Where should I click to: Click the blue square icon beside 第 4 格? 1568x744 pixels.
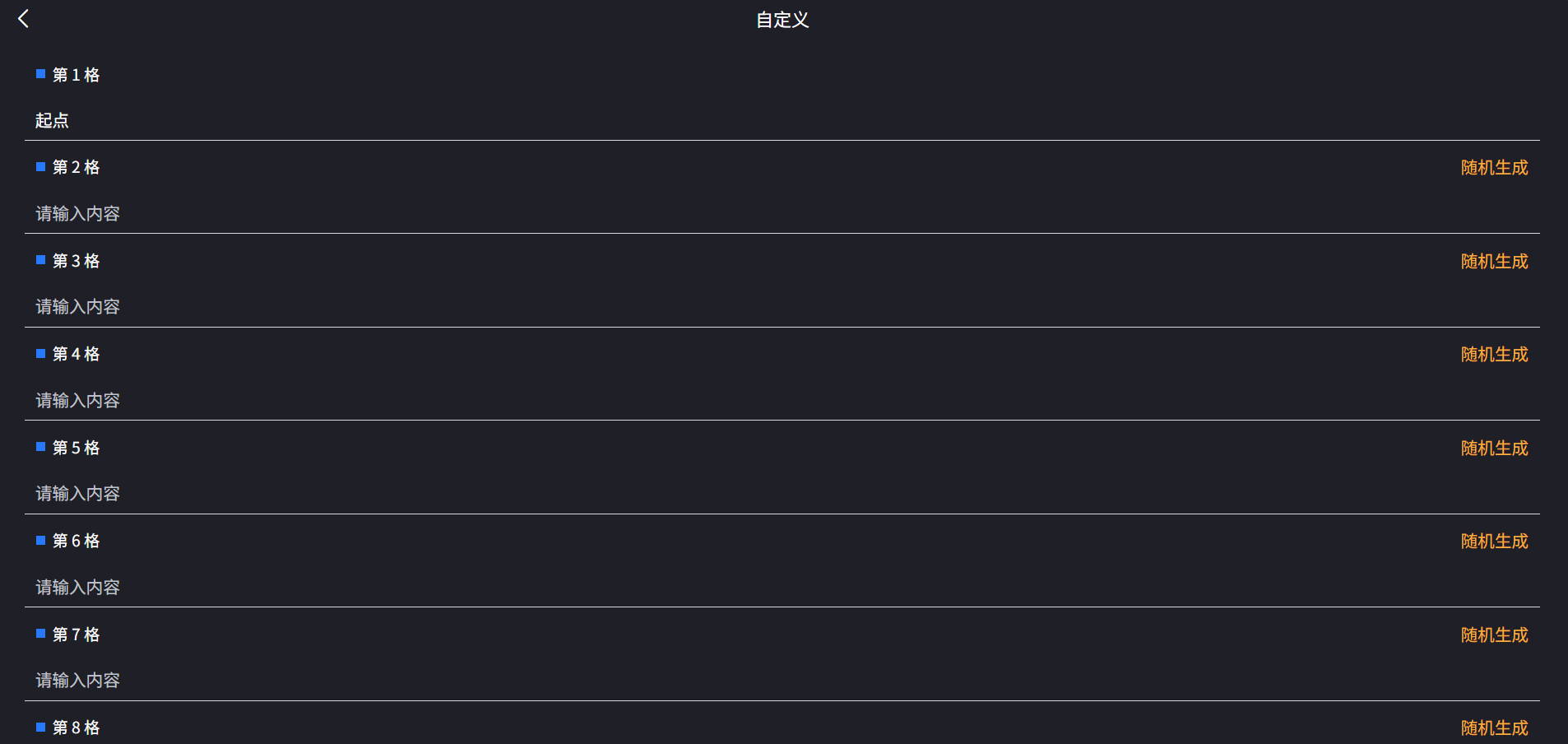click(40, 353)
